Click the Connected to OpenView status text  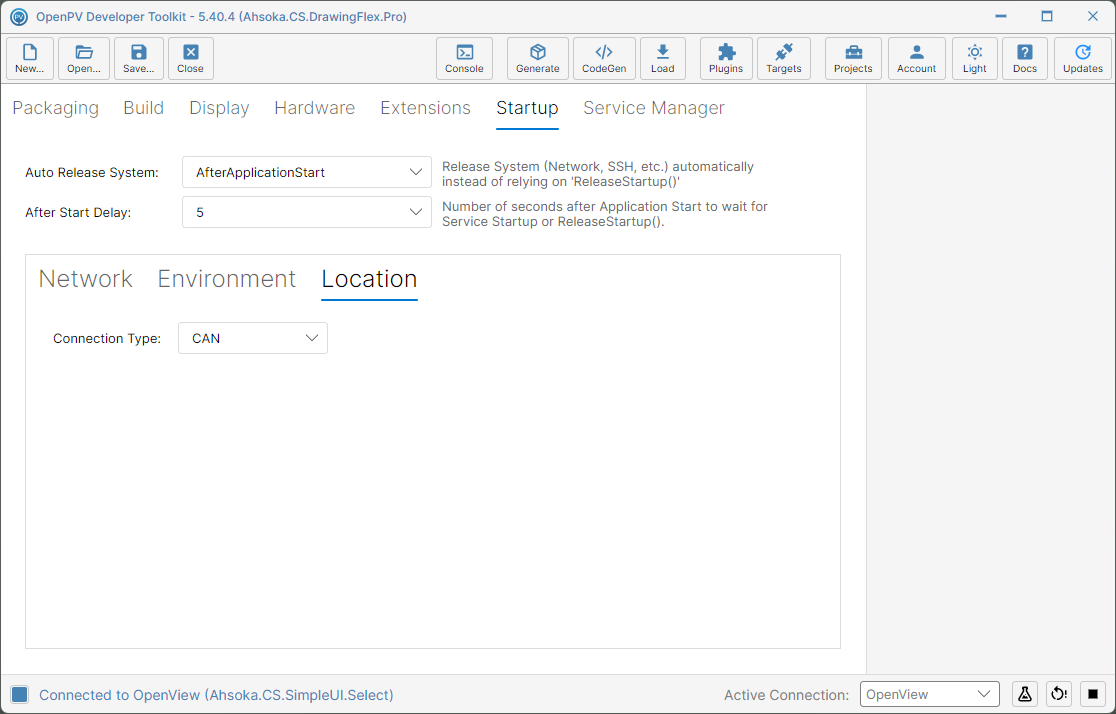click(x=216, y=695)
